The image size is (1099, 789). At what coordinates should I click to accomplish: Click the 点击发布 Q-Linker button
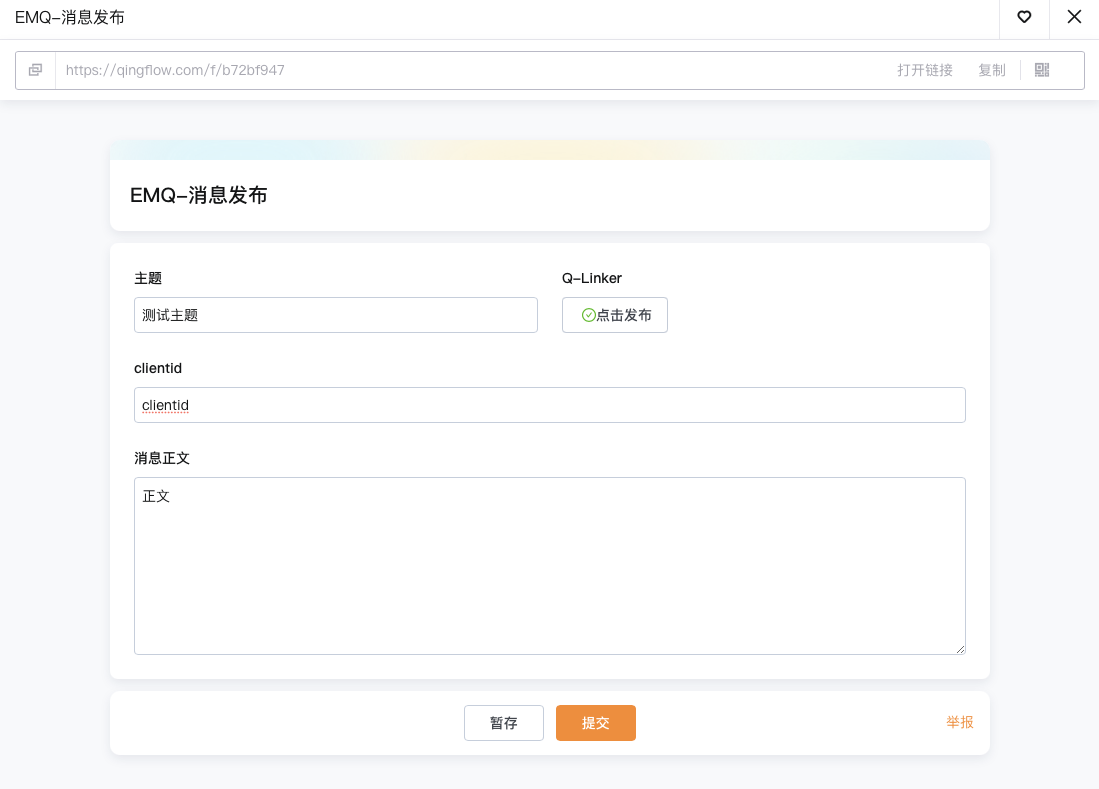(x=615, y=315)
